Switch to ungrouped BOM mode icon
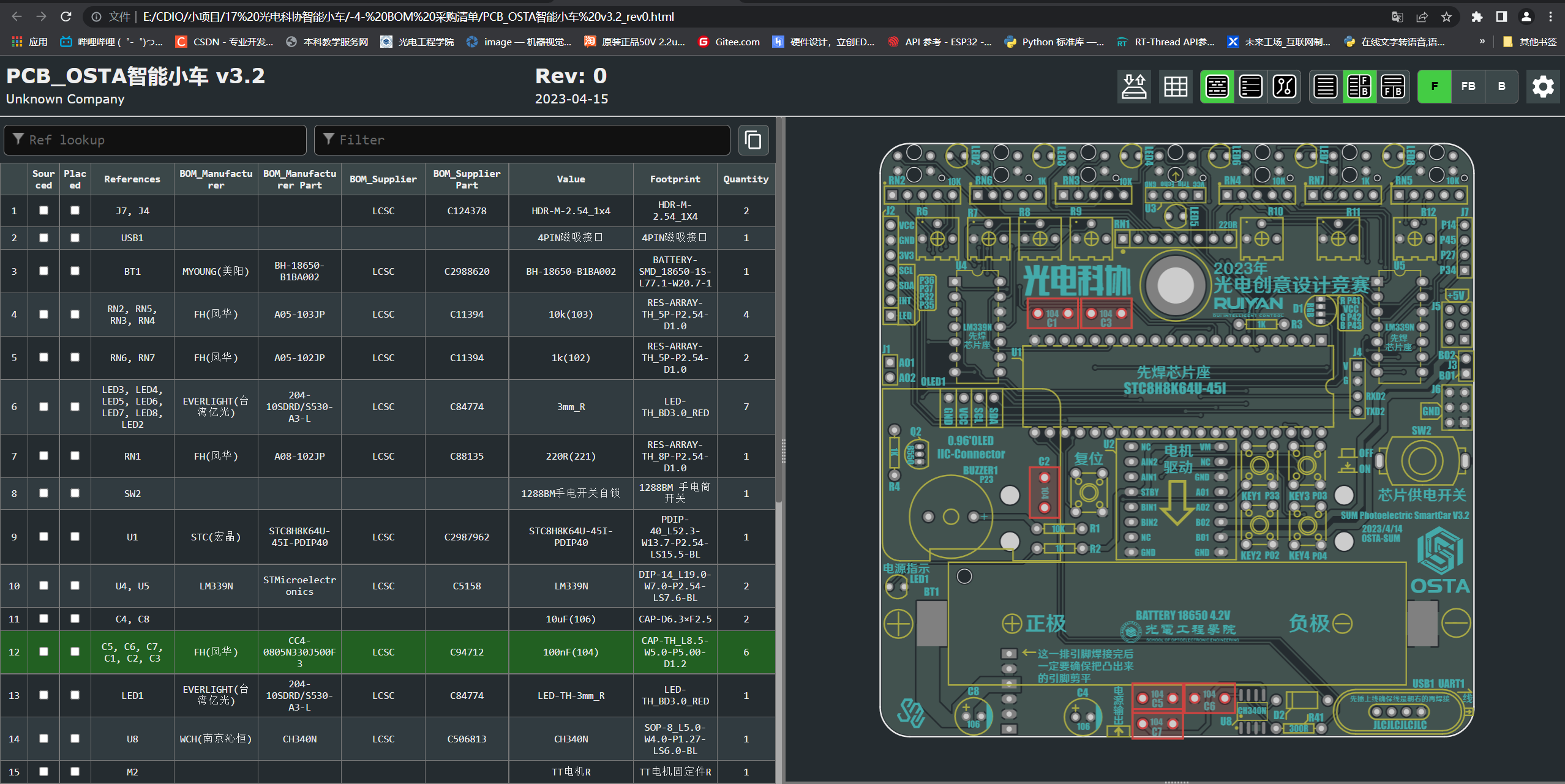The image size is (1565, 784). [x=1250, y=87]
